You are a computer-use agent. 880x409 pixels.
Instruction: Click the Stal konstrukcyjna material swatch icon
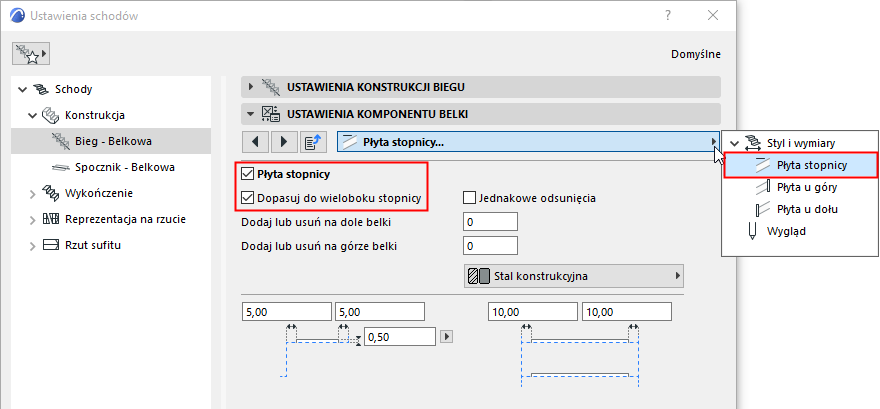pos(479,276)
